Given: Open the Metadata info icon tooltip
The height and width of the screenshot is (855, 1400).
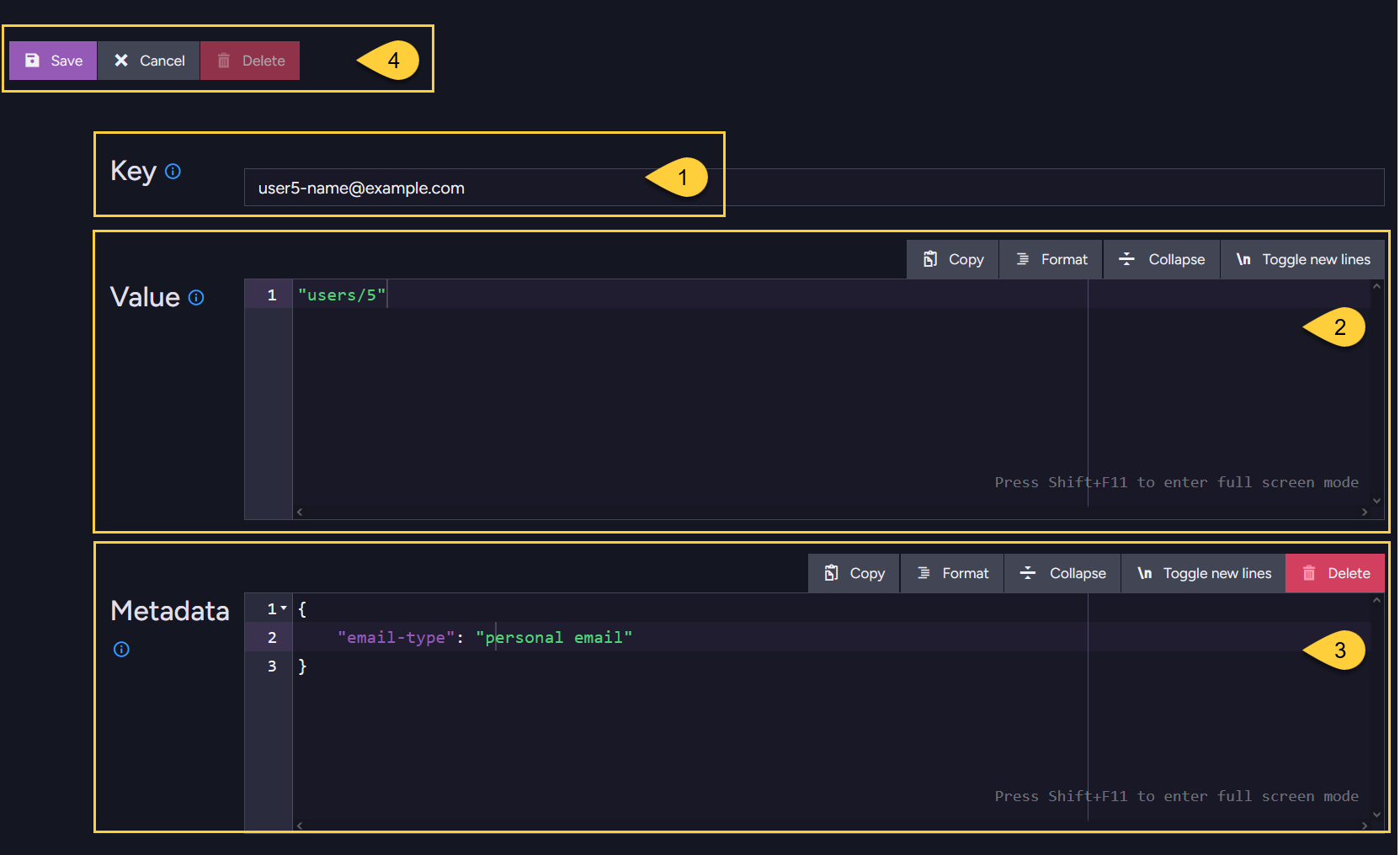Looking at the screenshot, I should [x=121, y=649].
